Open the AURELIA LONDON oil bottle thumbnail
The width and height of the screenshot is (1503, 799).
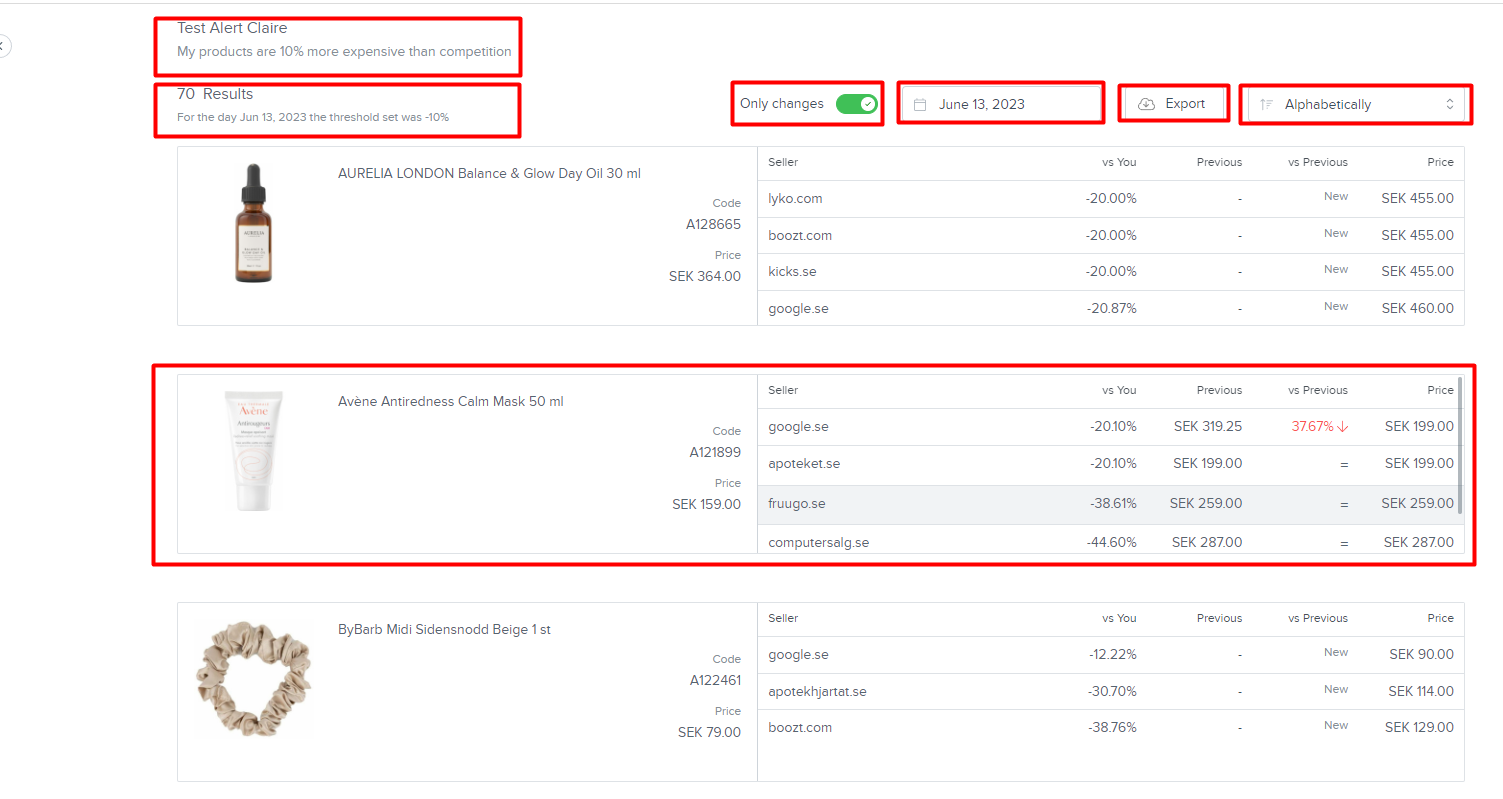[x=252, y=222]
